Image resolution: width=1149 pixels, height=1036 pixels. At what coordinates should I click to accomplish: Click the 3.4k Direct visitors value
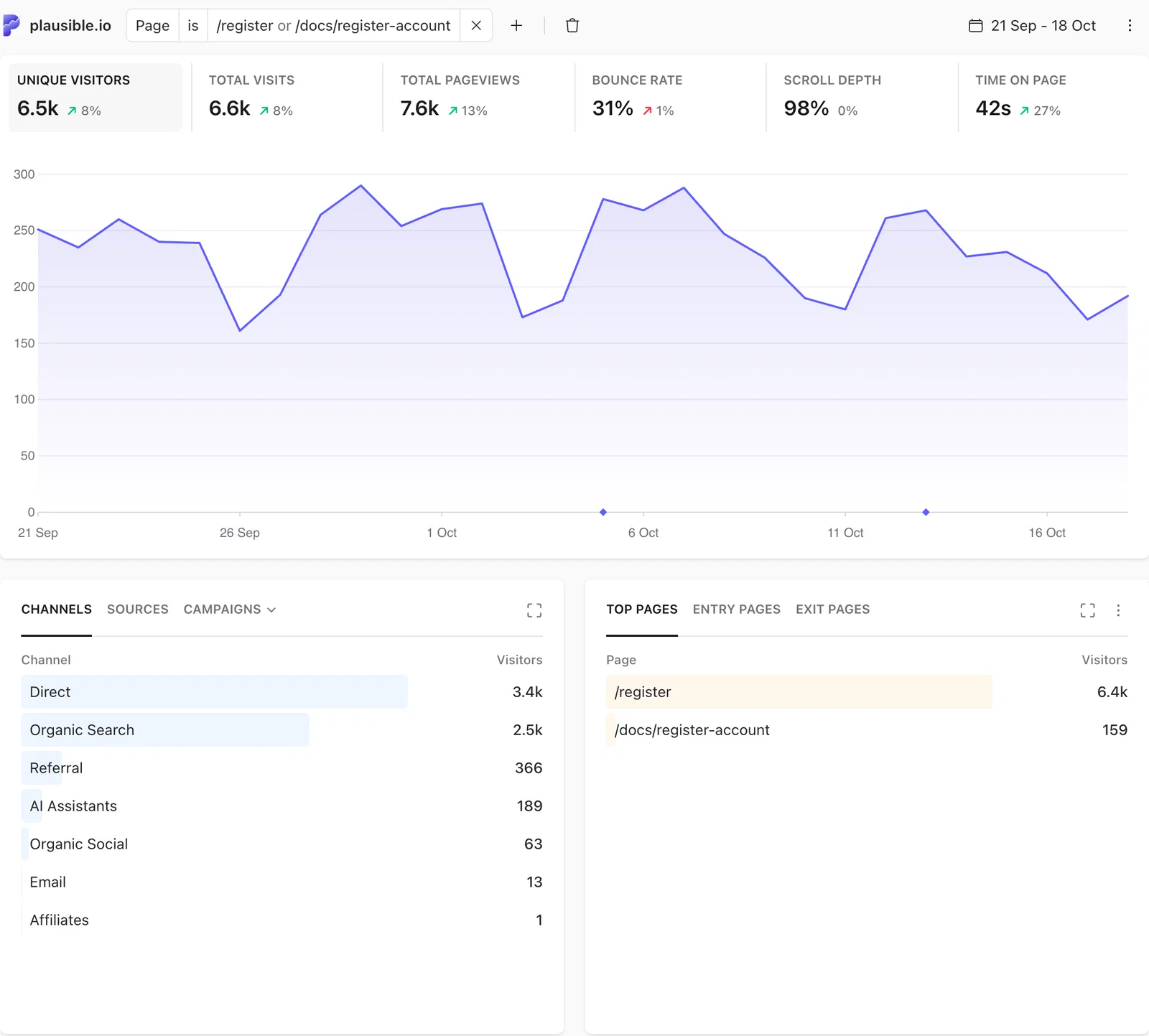[528, 692]
